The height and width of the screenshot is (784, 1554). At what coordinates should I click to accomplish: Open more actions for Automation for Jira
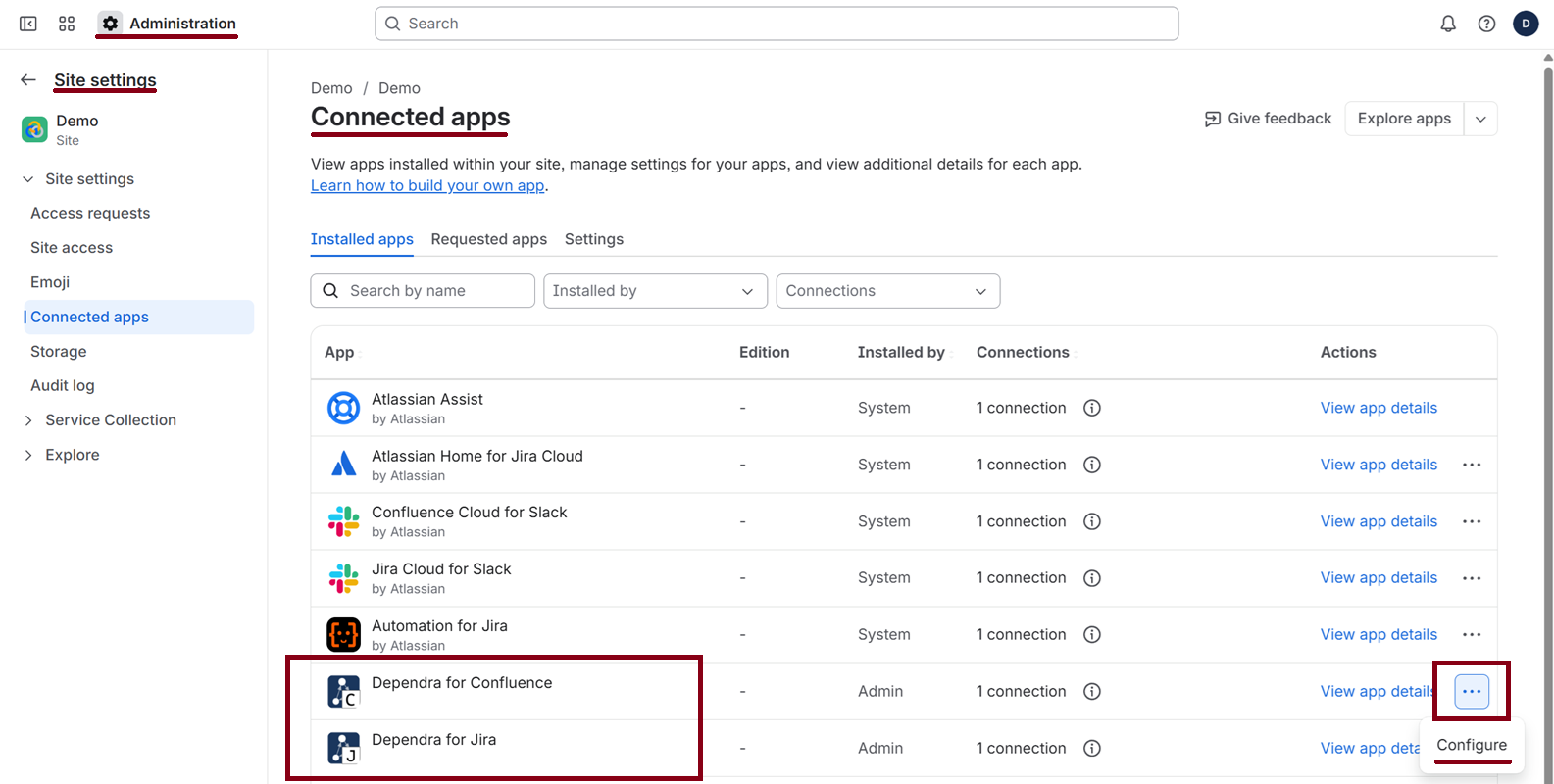(1472, 635)
